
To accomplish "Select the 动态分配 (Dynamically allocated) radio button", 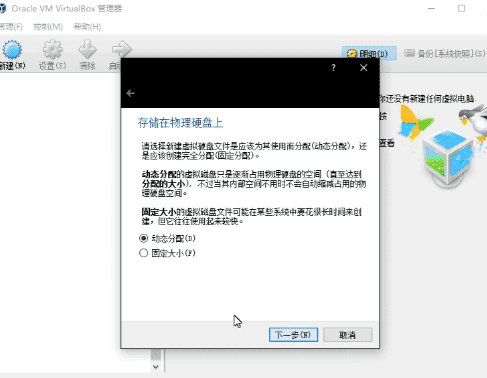I will (143, 238).
